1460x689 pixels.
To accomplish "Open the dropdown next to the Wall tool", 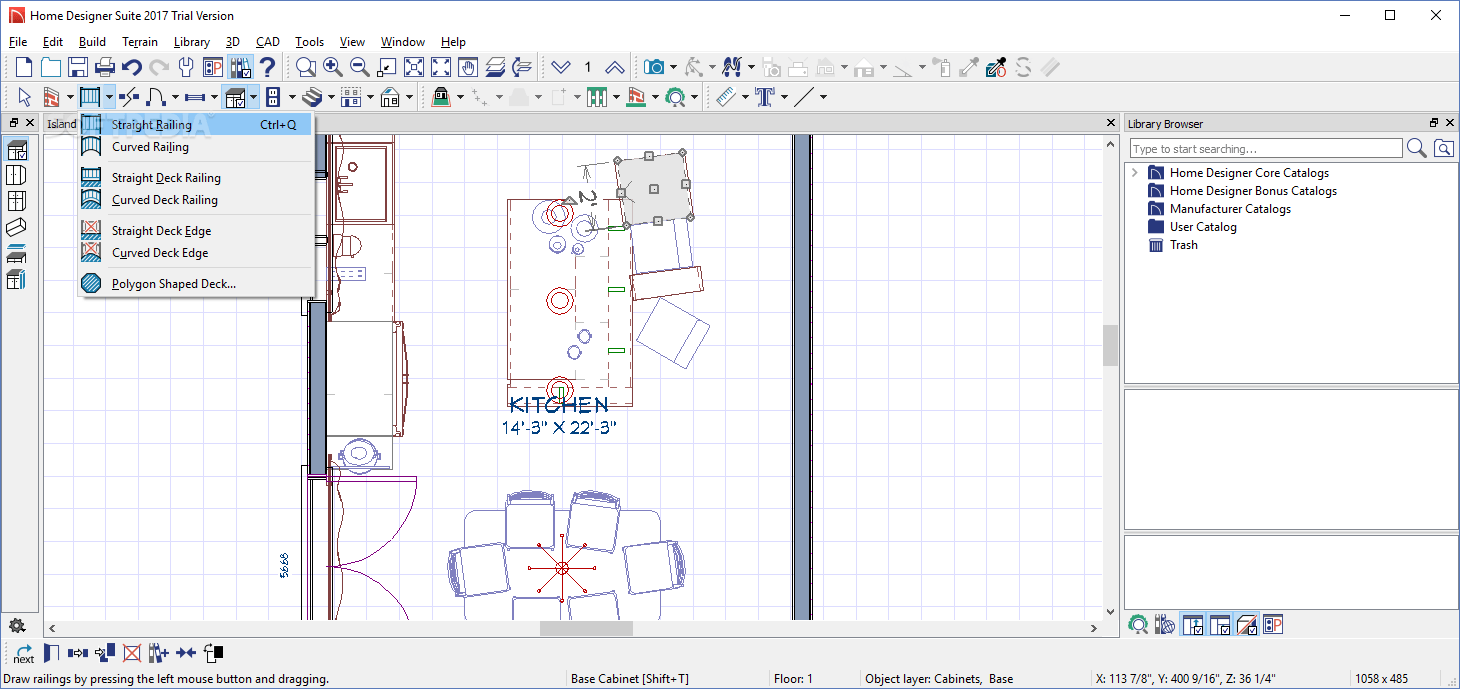I will [x=71, y=97].
